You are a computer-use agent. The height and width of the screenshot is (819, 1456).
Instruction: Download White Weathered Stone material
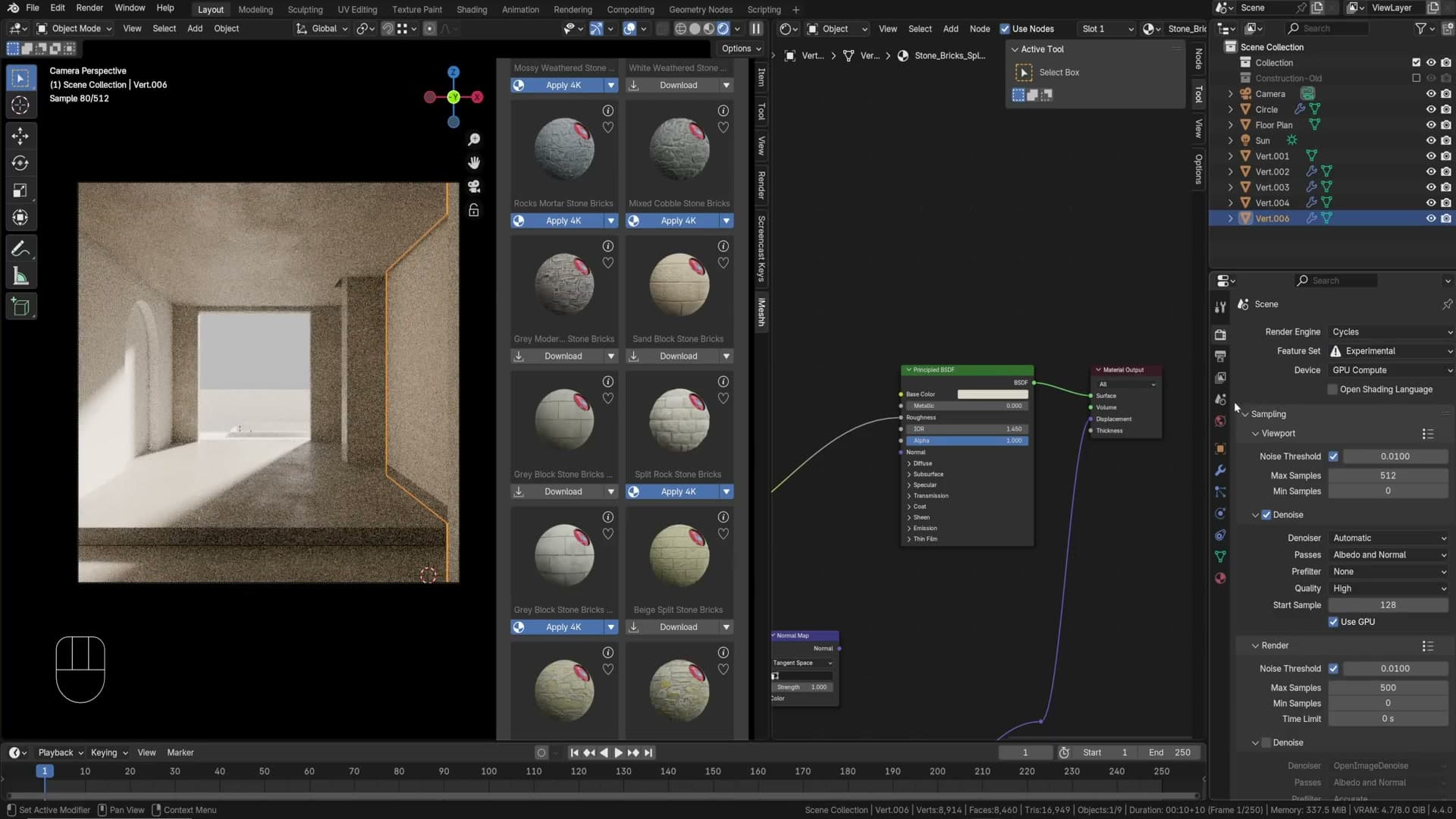coord(671,86)
